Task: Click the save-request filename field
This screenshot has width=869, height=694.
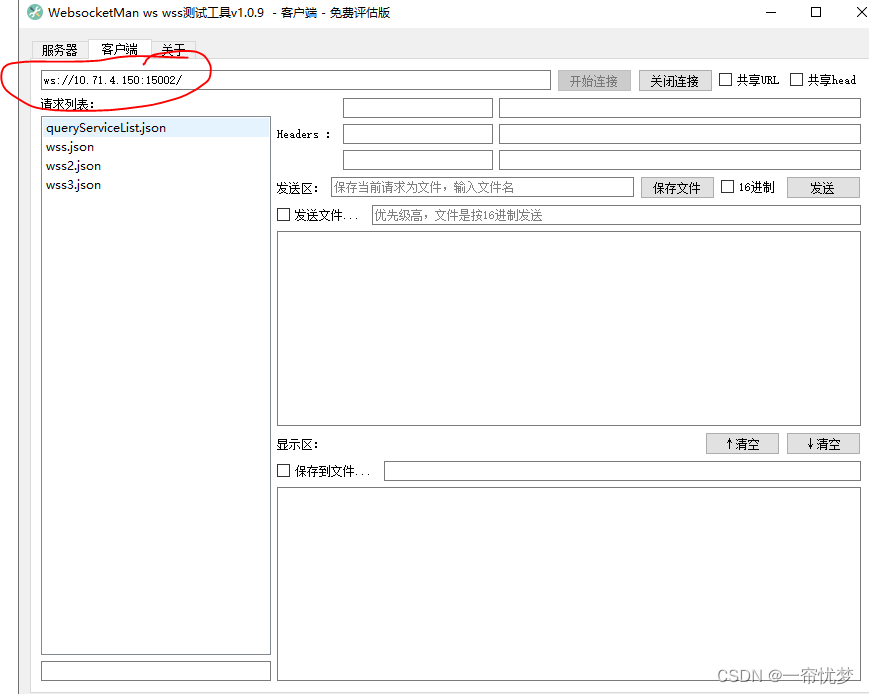Action: click(482, 187)
